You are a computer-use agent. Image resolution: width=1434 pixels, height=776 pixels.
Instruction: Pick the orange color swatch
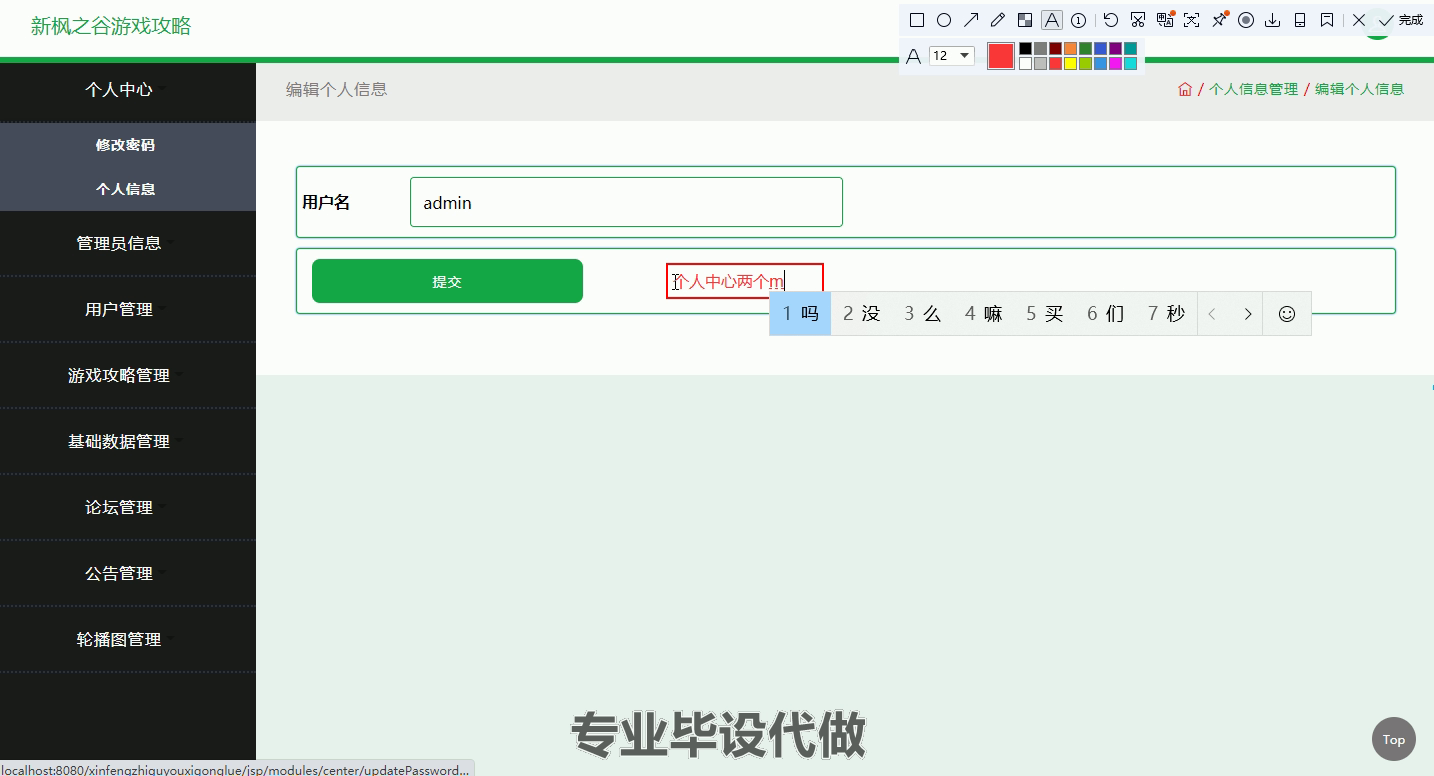click(1070, 48)
